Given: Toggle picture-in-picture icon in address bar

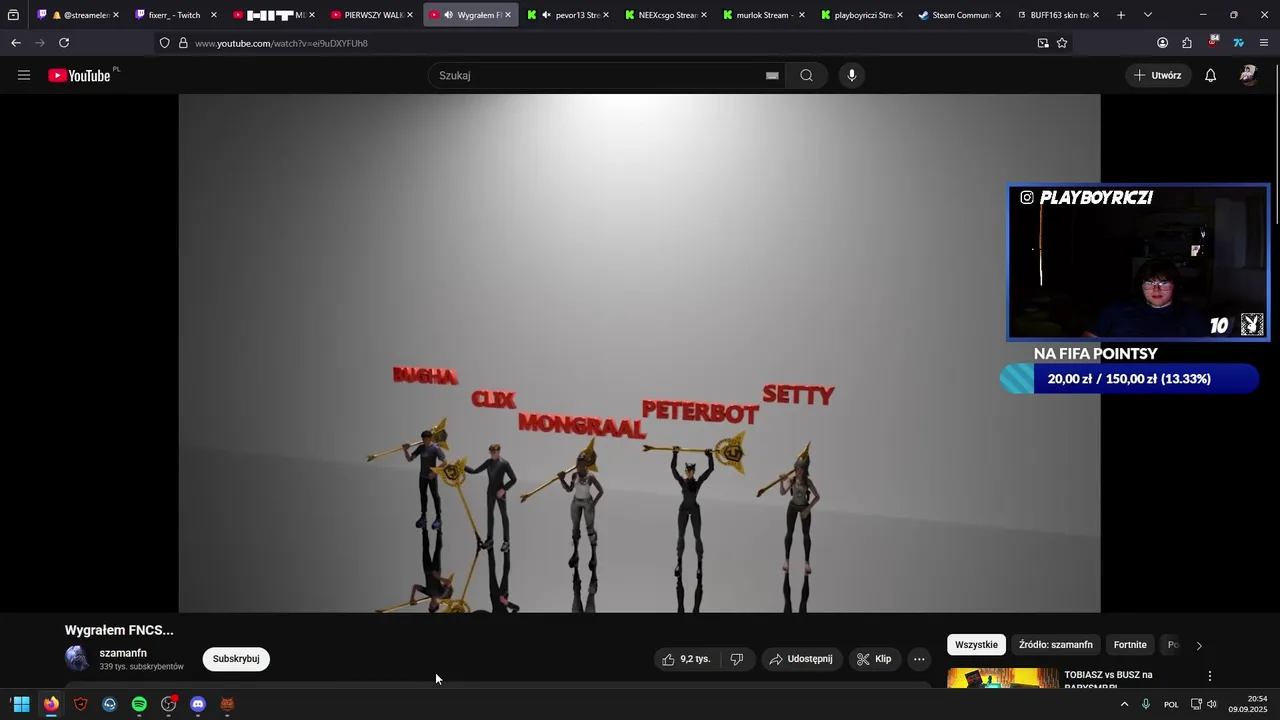Looking at the screenshot, I should [1043, 43].
